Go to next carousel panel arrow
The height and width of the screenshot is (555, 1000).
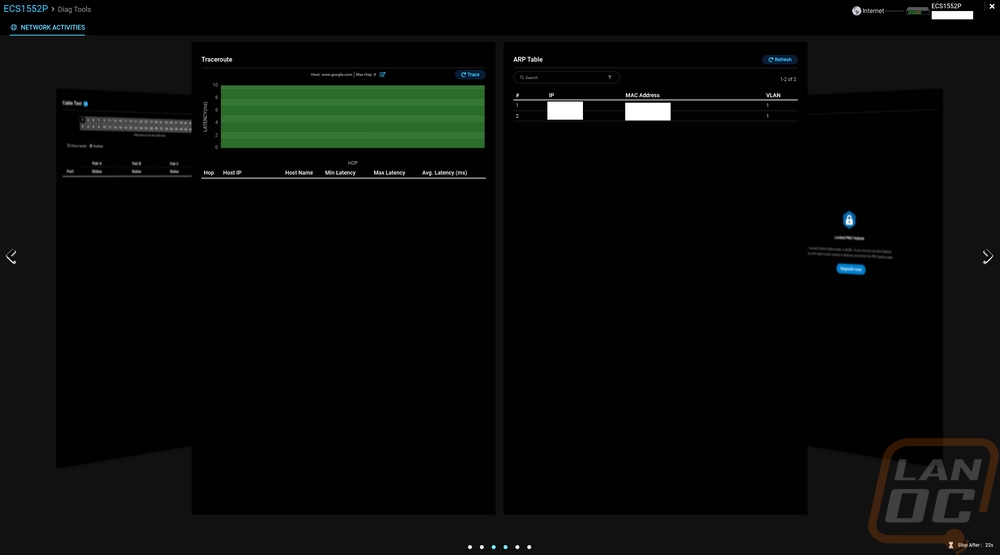click(x=988, y=257)
